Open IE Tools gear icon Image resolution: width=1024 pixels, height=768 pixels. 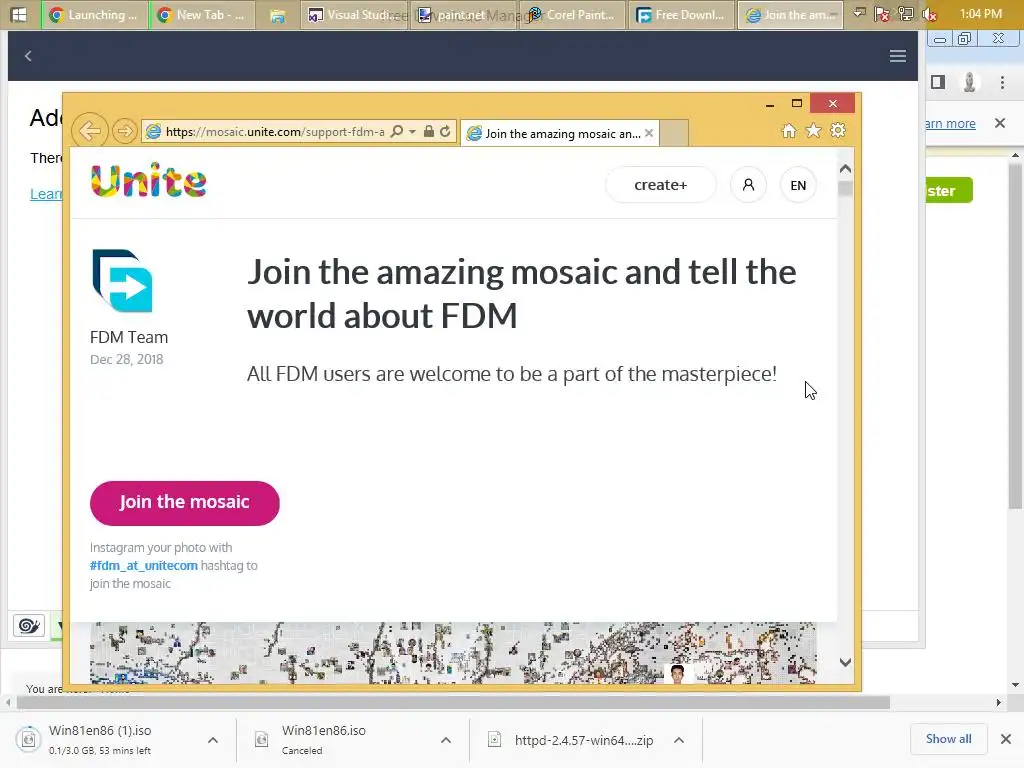(838, 131)
